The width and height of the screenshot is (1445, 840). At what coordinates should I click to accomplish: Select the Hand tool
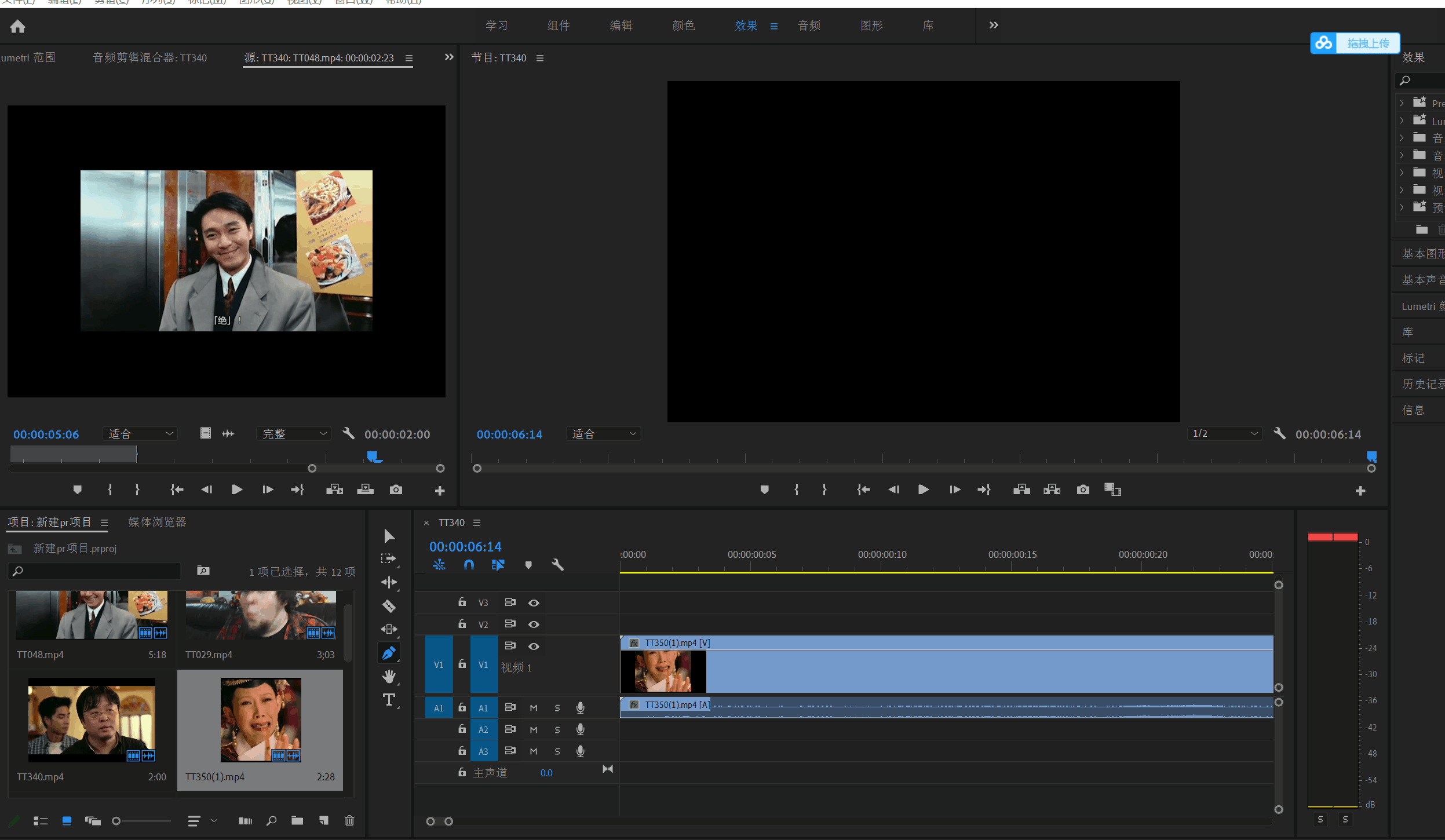(389, 676)
